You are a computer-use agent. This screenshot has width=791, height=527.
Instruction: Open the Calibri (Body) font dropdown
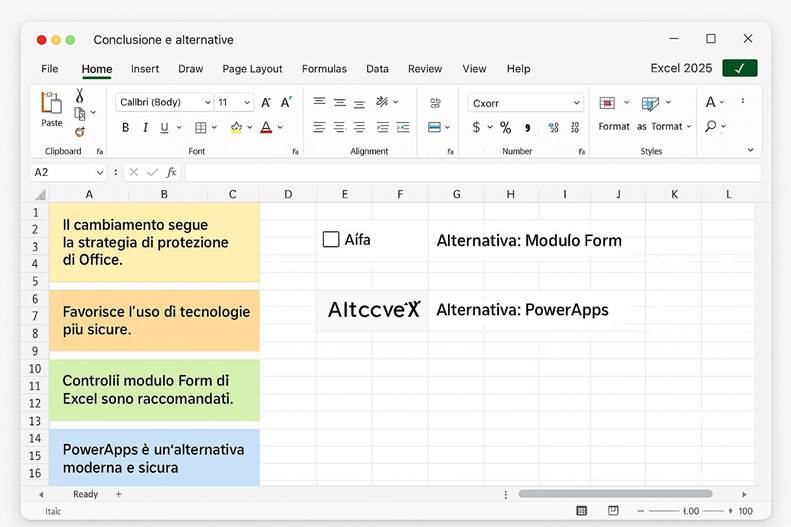(164, 102)
